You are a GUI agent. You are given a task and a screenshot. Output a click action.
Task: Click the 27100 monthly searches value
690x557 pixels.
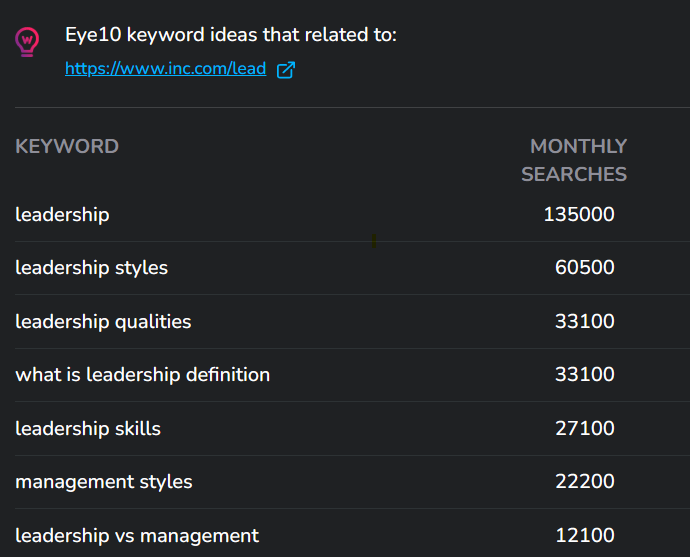585,428
